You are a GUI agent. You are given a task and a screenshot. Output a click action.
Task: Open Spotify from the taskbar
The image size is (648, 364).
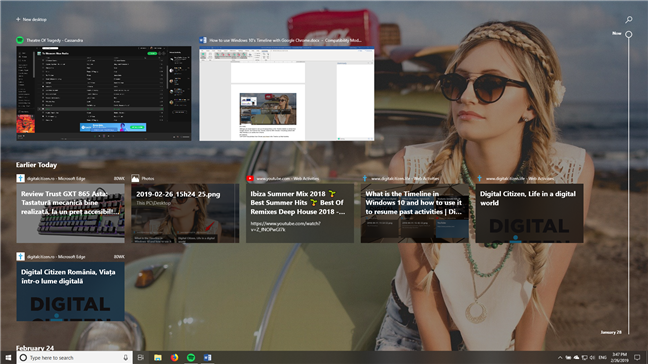[x=191, y=357]
